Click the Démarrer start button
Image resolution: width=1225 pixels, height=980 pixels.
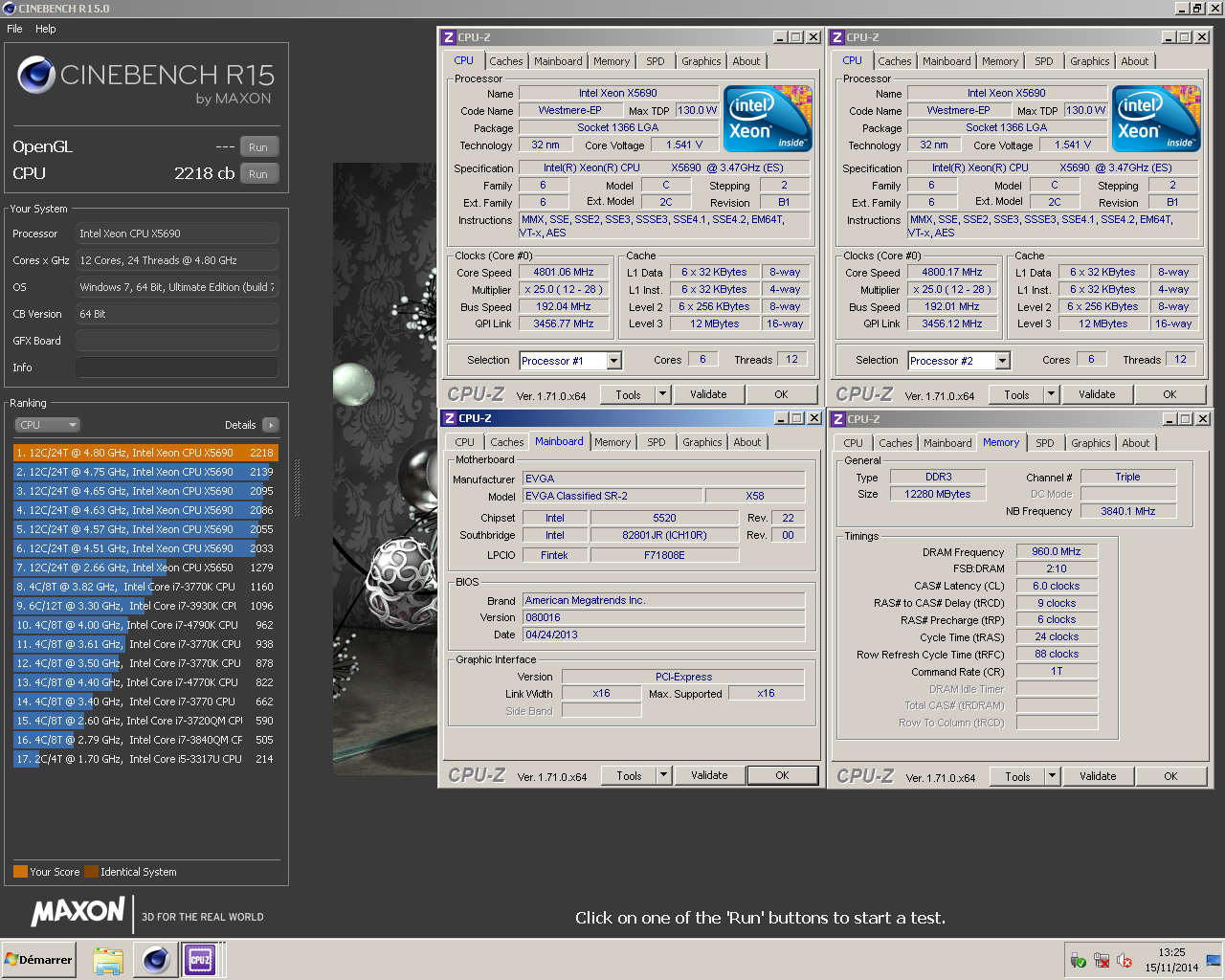38,960
